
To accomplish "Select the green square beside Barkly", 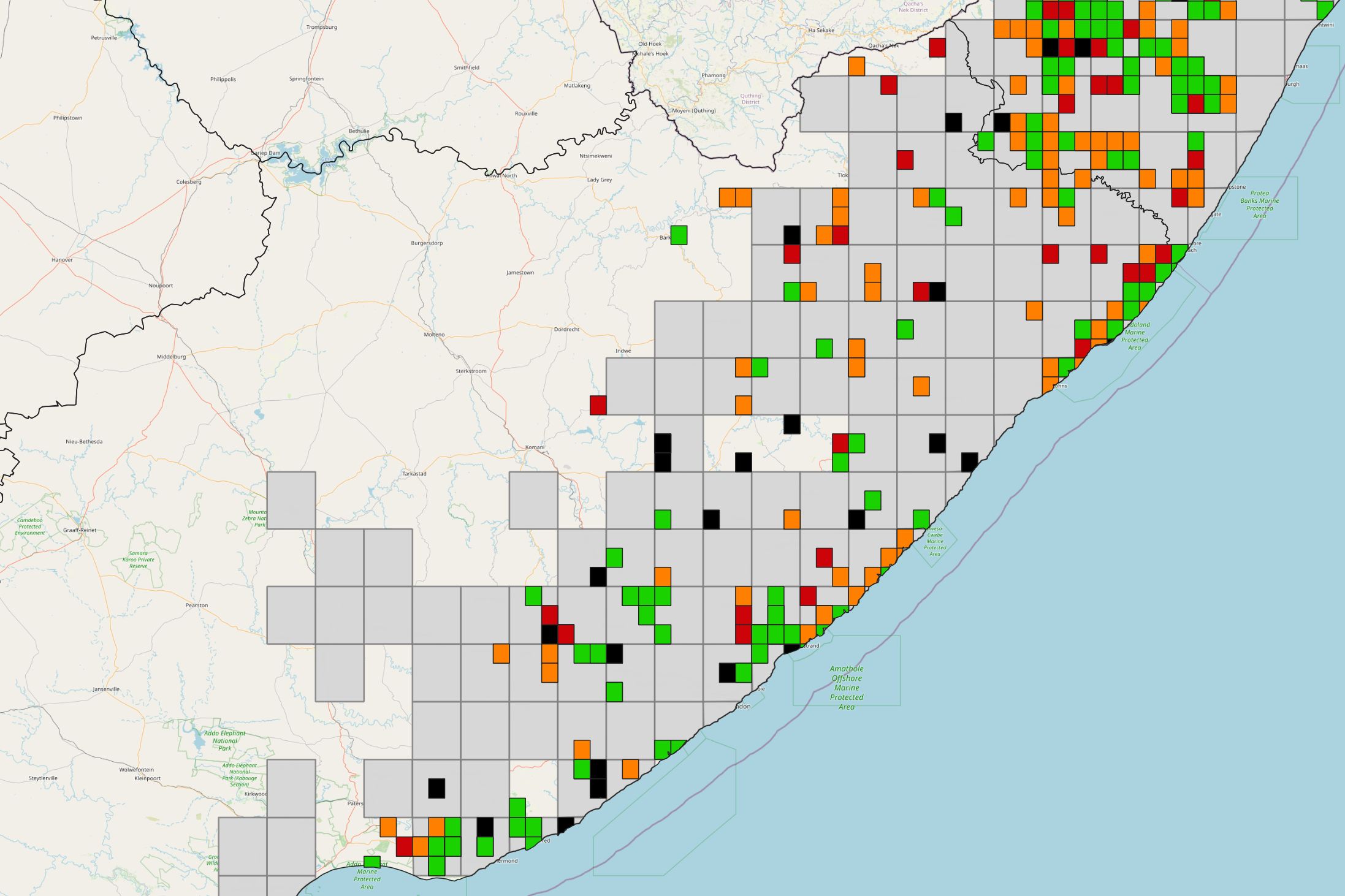I will [679, 235].
